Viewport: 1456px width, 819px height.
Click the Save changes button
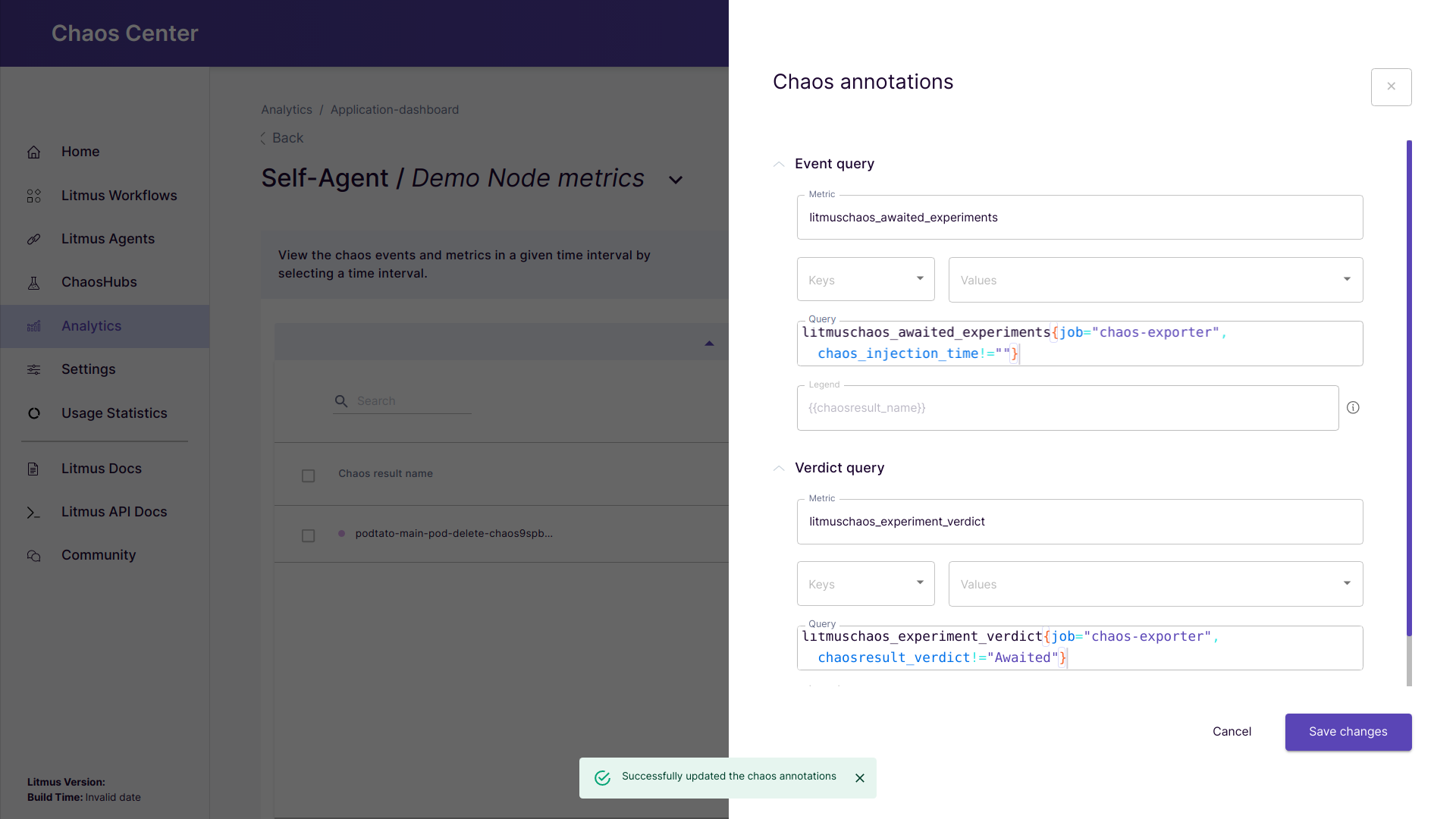click(x=1348, y=732)
